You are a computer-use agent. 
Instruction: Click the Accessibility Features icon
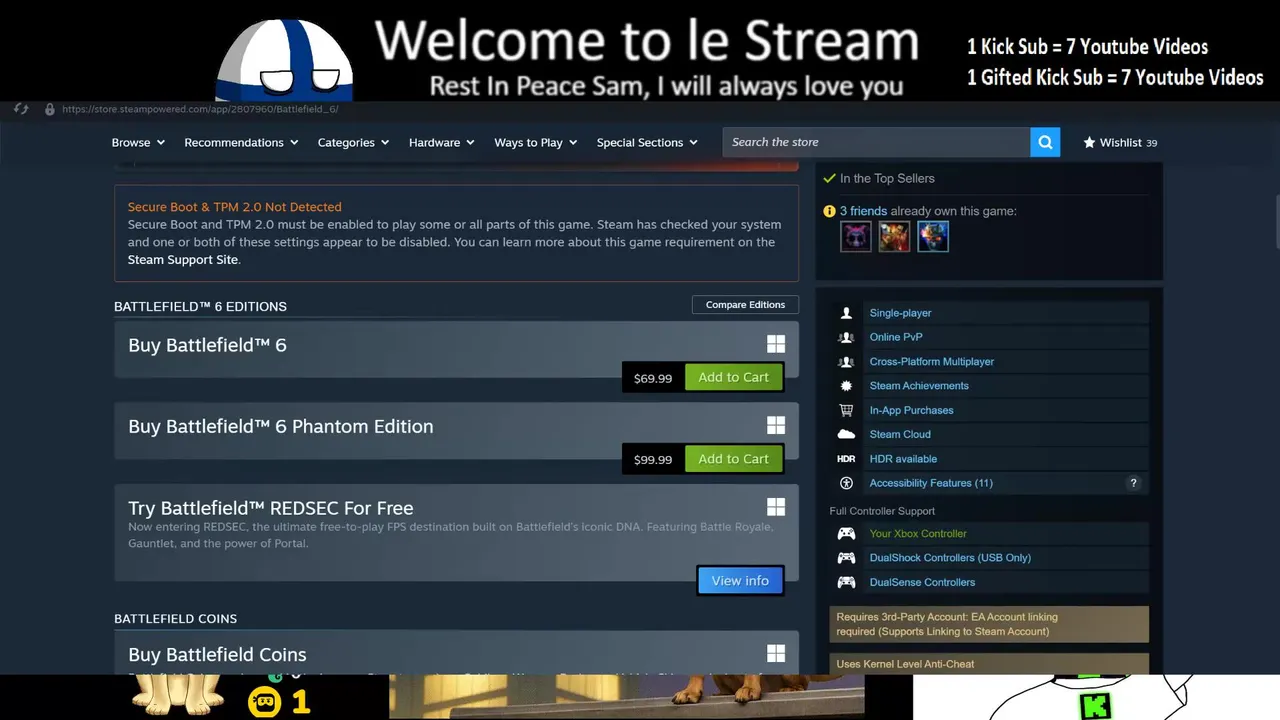coord(846,483)
